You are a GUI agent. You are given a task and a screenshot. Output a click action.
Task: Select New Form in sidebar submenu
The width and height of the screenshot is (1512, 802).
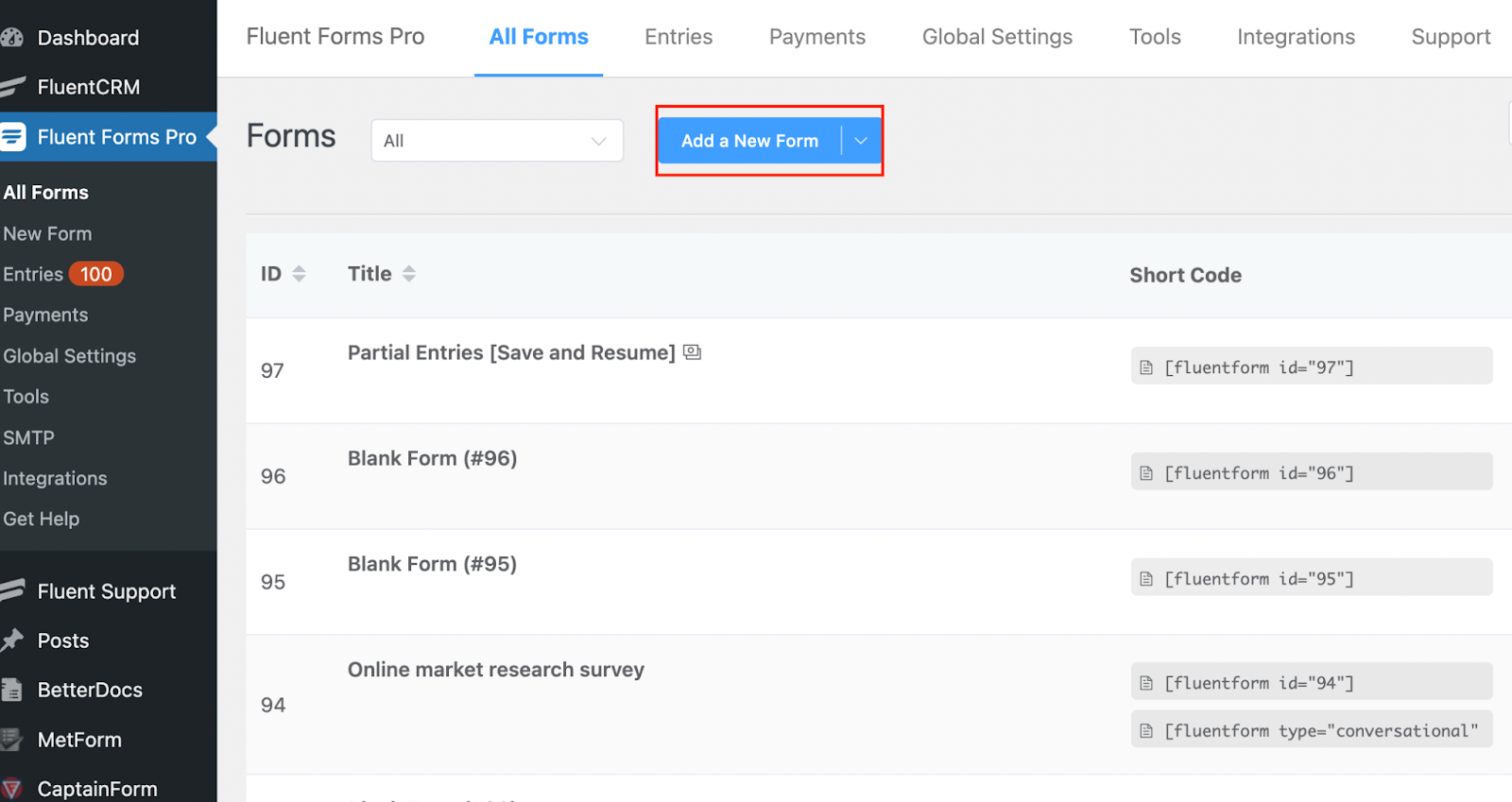point(47,233)
